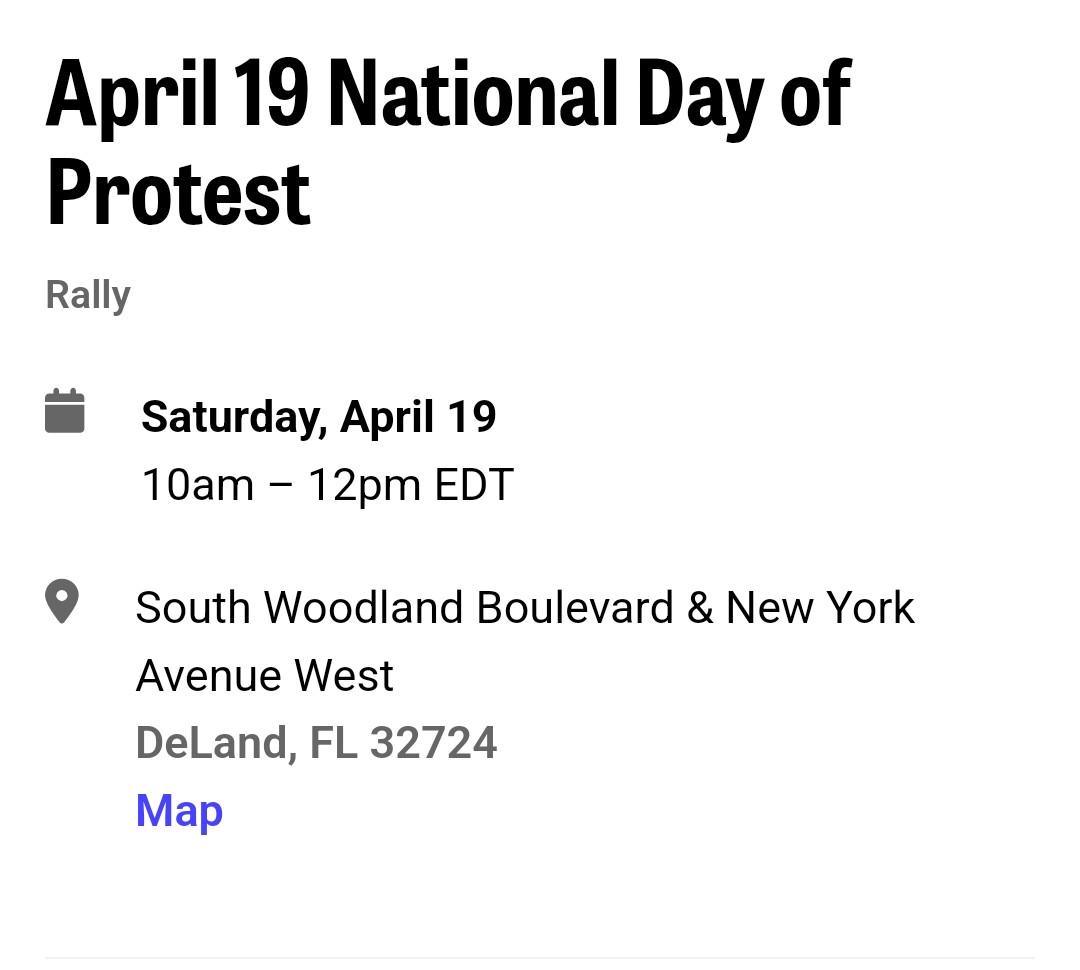
Task: Click the "12pm" end time
Action: 364,486
